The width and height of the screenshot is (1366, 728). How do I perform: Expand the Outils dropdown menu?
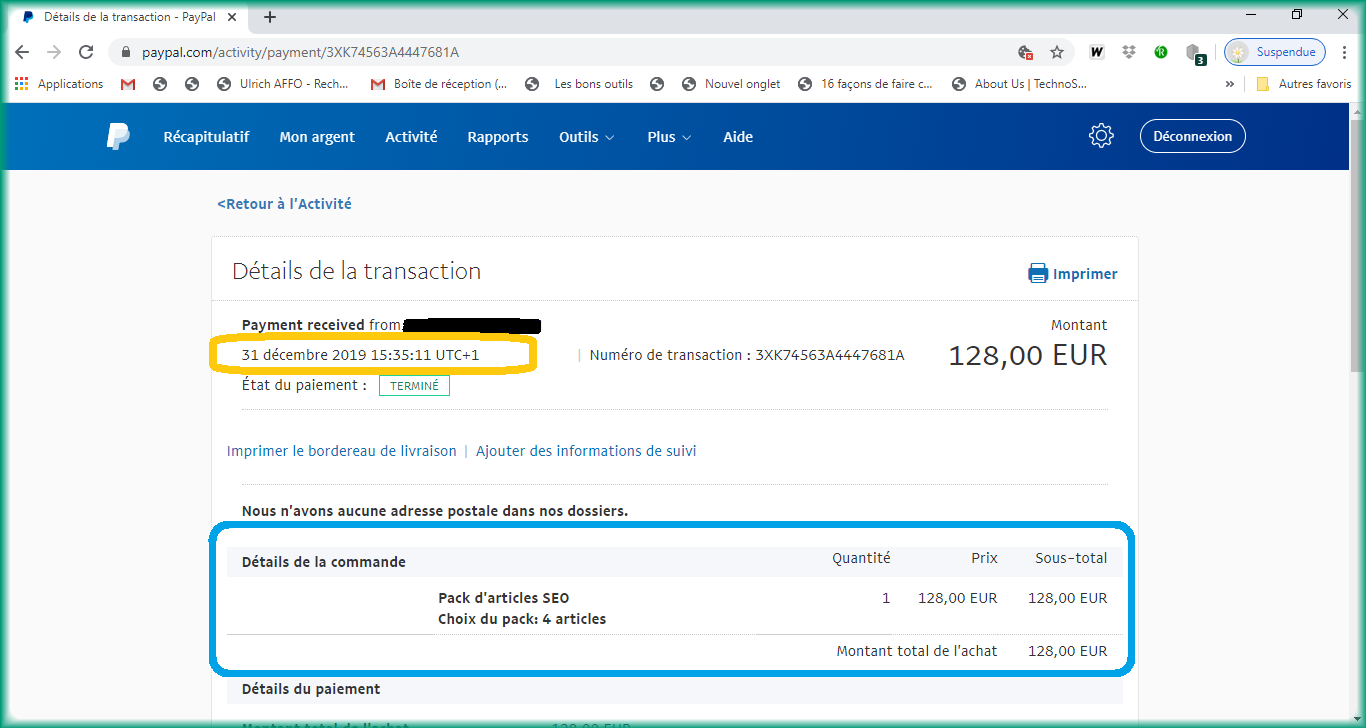[586, 137]
